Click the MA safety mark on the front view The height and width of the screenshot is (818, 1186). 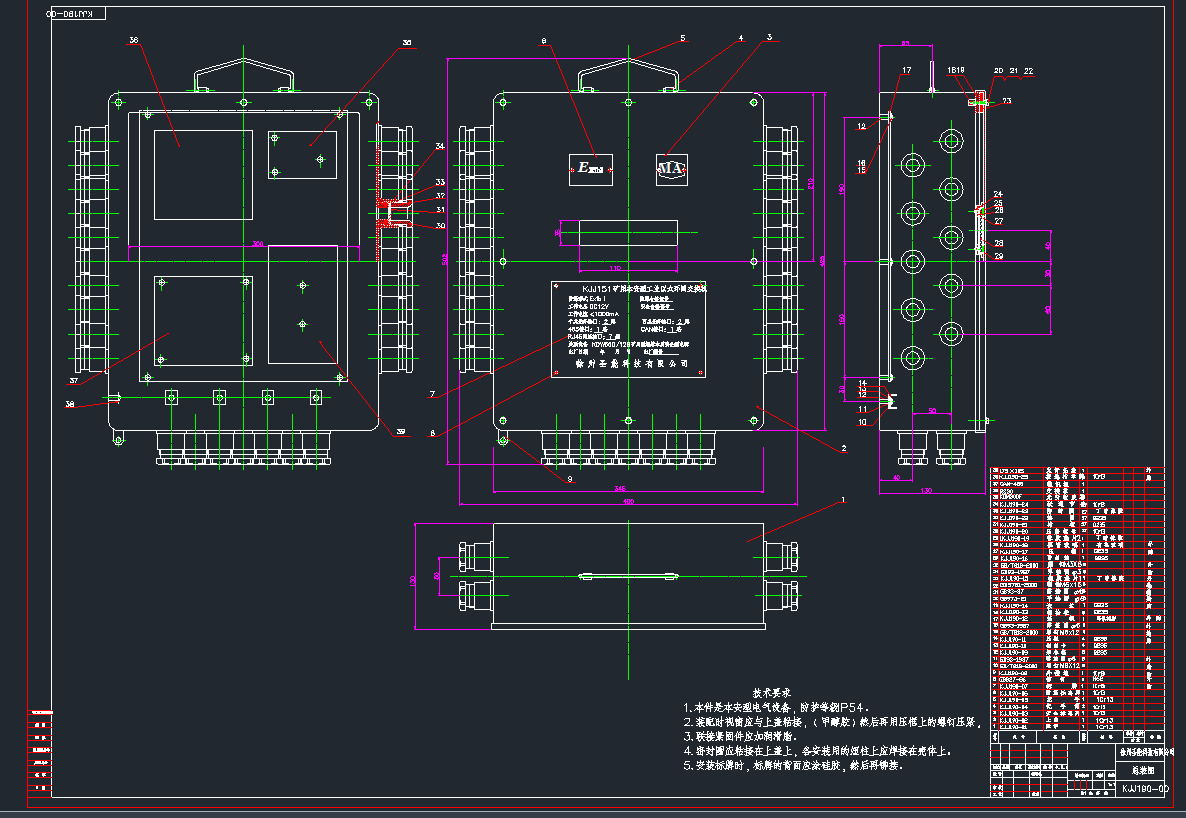coord(670,169)
